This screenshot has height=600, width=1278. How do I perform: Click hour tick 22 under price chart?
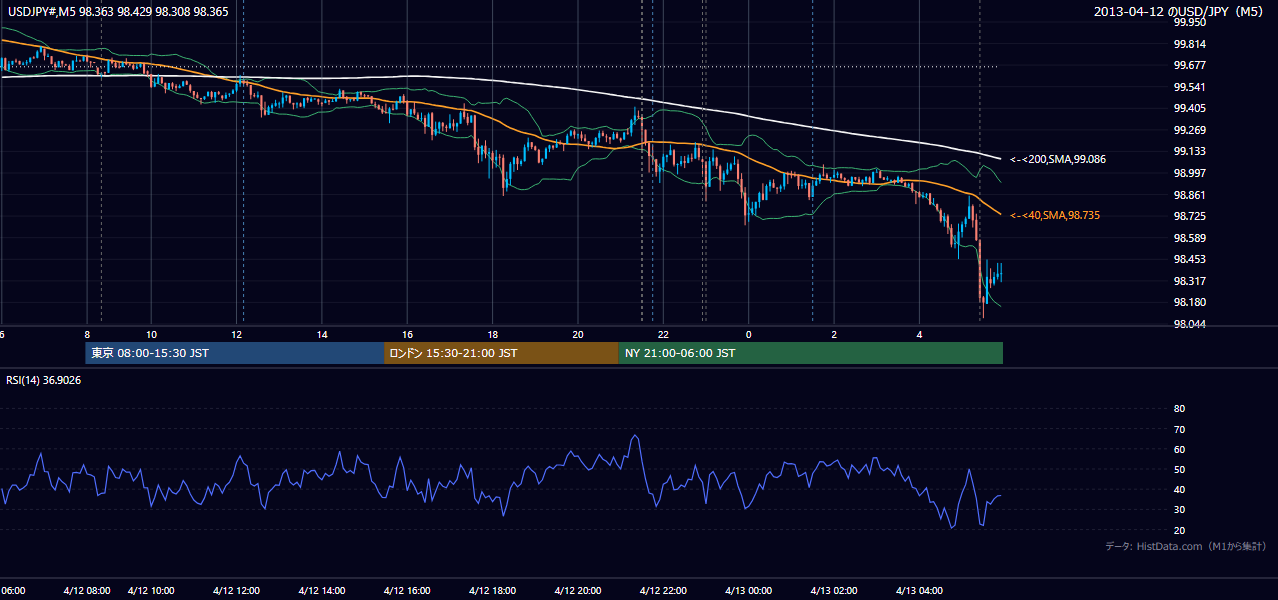click(x=663, y=334)
